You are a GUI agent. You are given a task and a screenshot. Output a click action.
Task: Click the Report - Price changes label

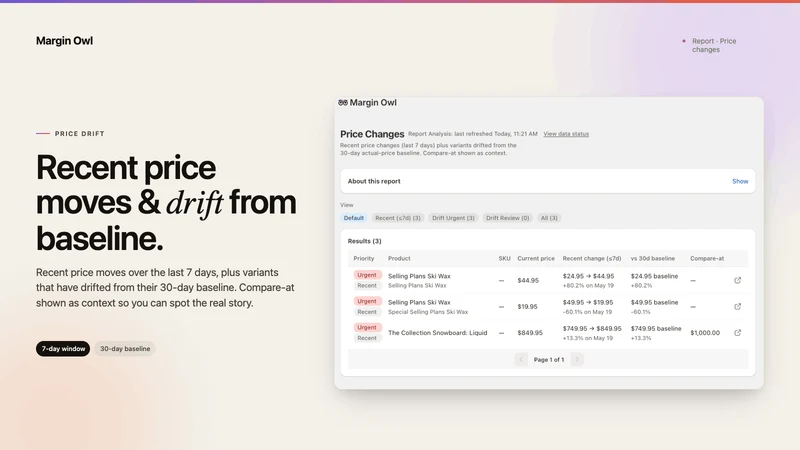(x=714, y=45)
